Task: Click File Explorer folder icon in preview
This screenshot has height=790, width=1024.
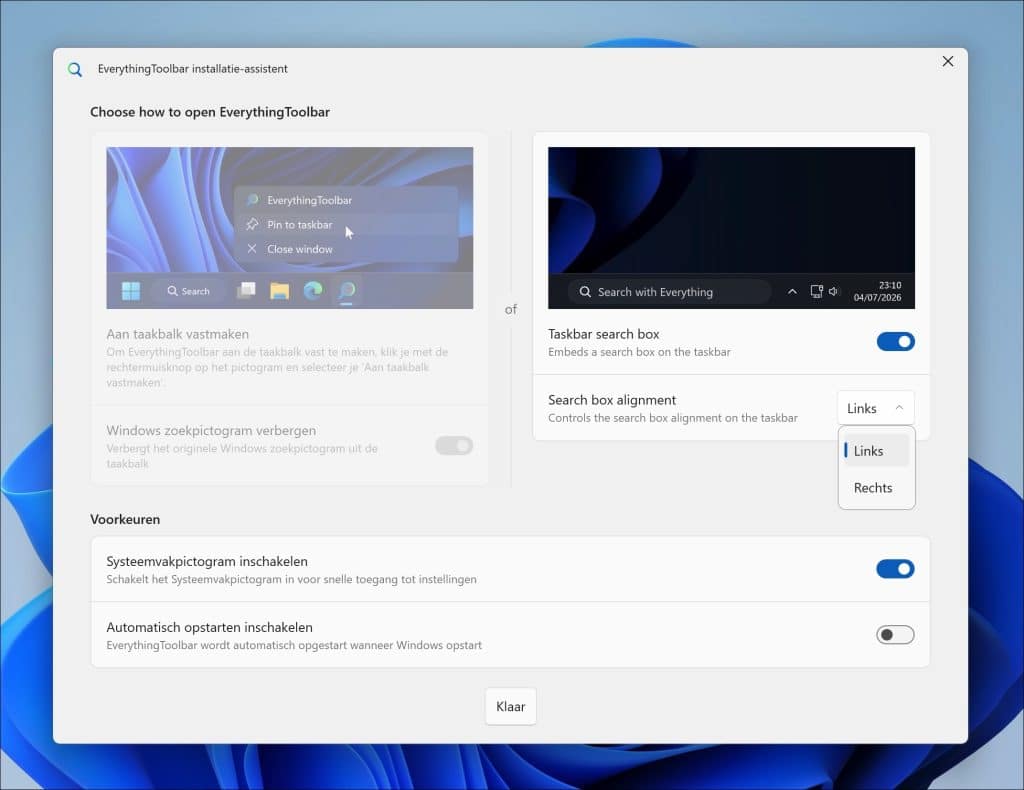Action: tap(280, 291)
